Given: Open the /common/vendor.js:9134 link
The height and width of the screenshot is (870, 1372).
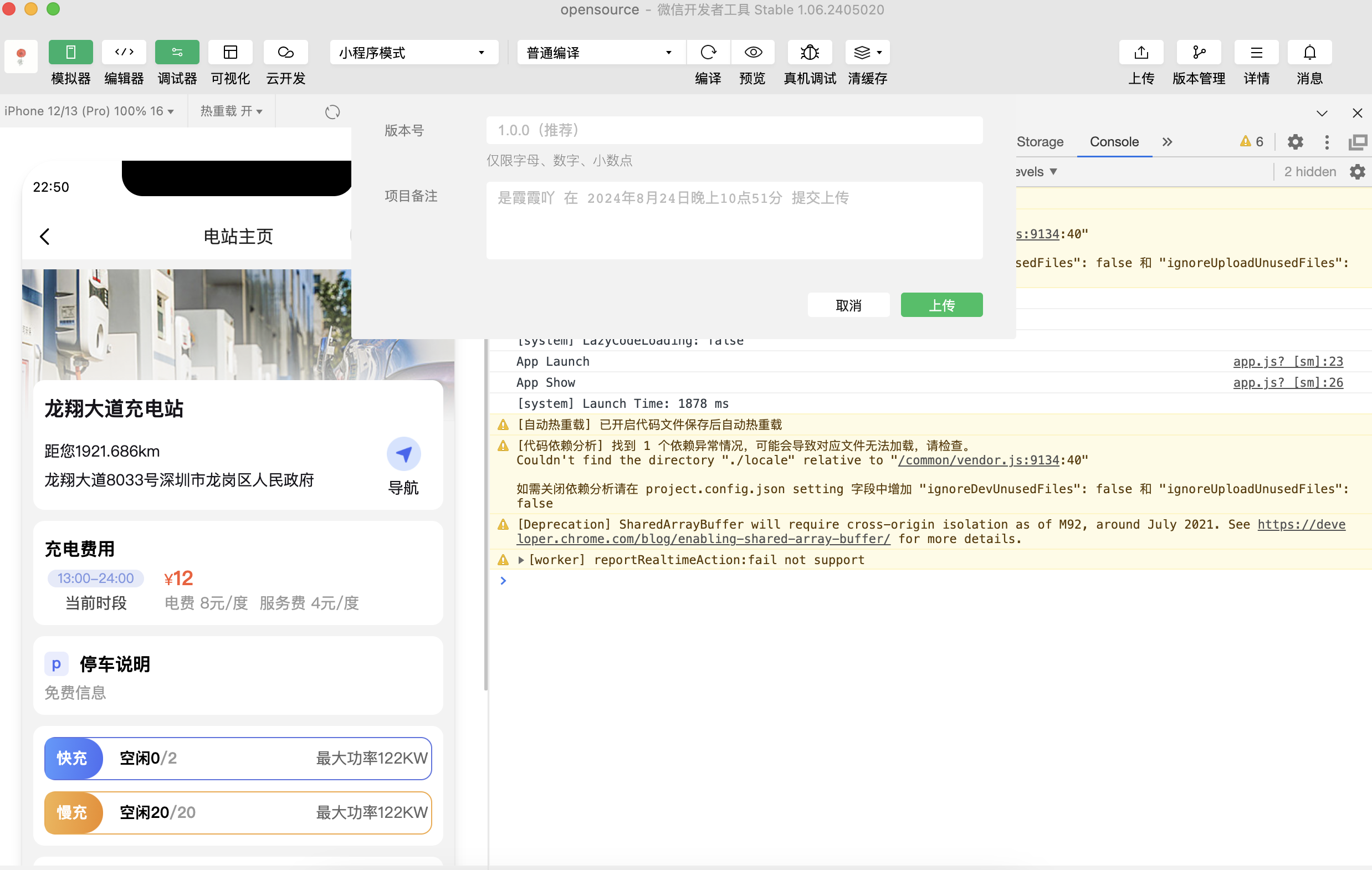Looking at the screenshot, I should click(978, 460).
